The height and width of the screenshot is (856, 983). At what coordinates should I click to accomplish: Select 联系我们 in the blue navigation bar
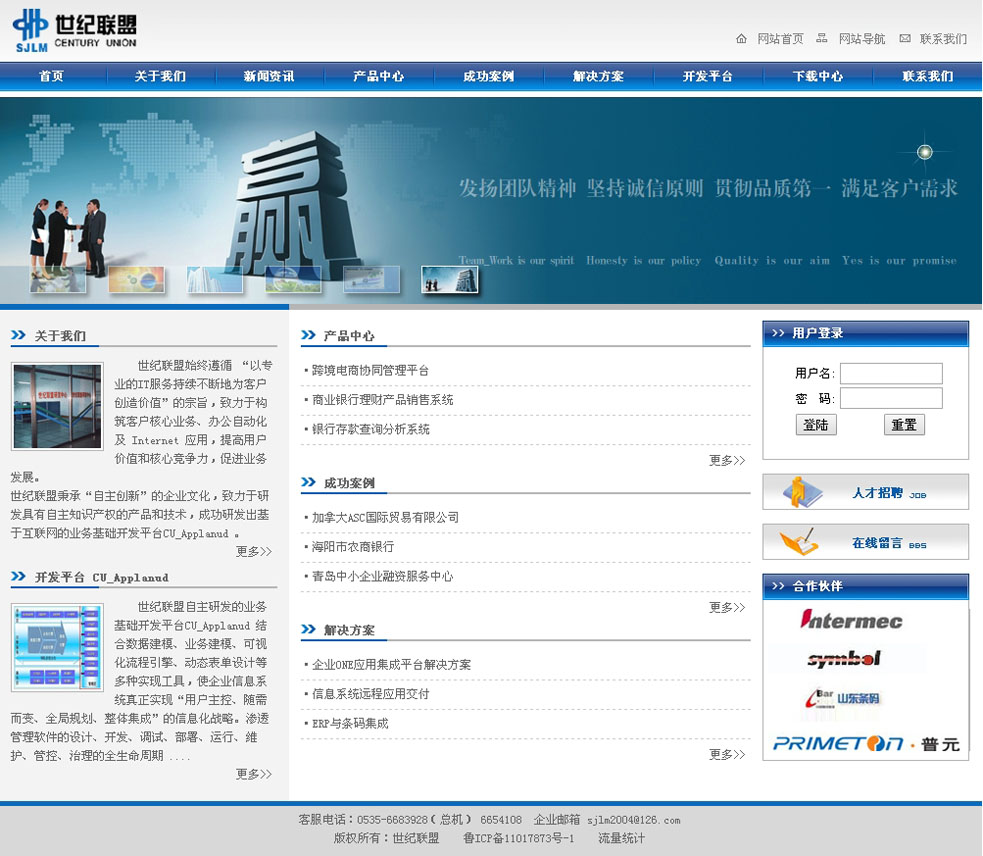click(x=928, y=76)
